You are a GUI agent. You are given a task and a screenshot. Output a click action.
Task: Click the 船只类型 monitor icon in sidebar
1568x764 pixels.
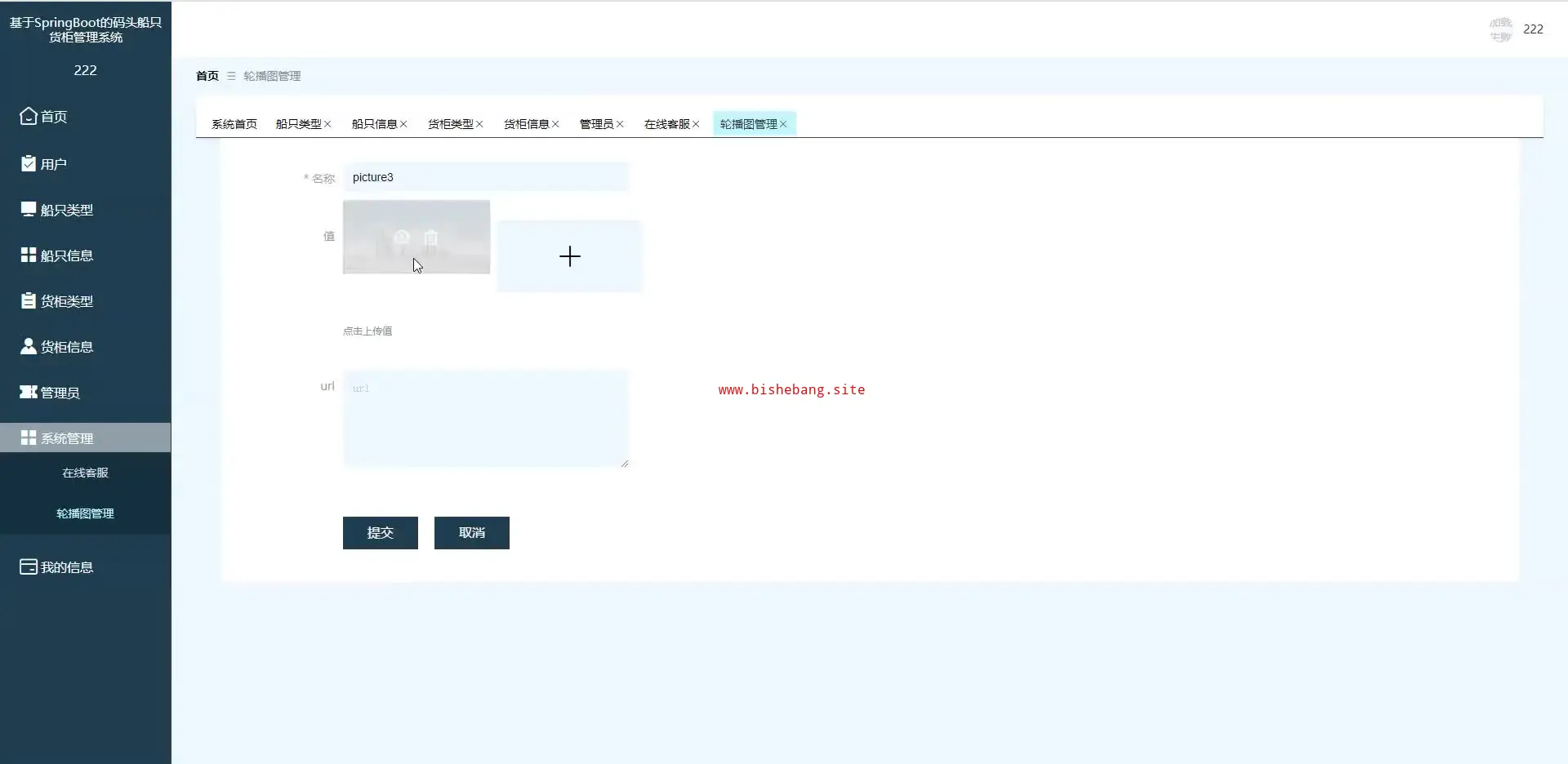pos(29,209)
